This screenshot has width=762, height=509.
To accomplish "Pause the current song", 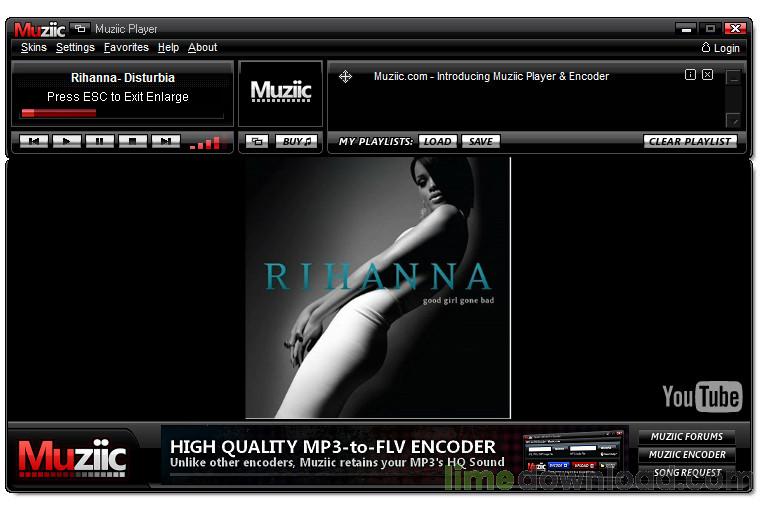I will pos(100,141).
